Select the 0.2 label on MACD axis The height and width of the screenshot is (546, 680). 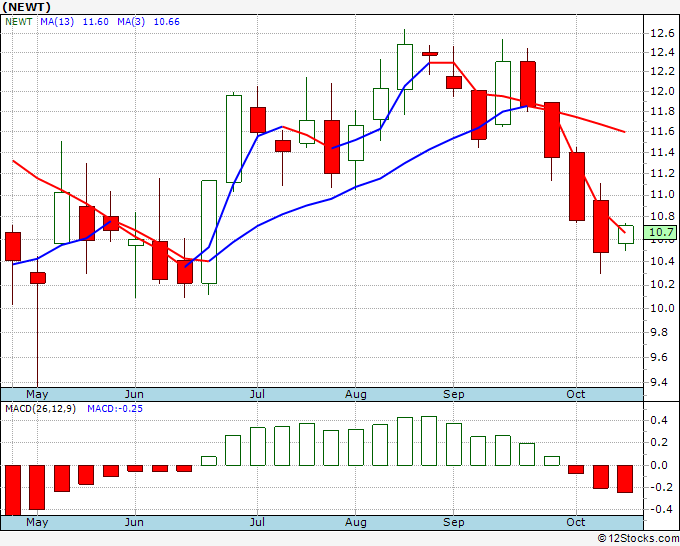(x=659, y=442)
